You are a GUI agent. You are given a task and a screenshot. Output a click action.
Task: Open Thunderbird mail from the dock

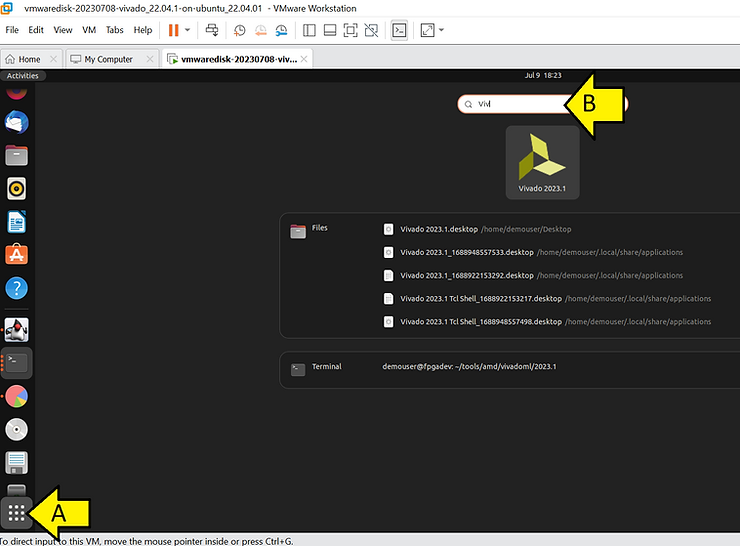(16, 122)
